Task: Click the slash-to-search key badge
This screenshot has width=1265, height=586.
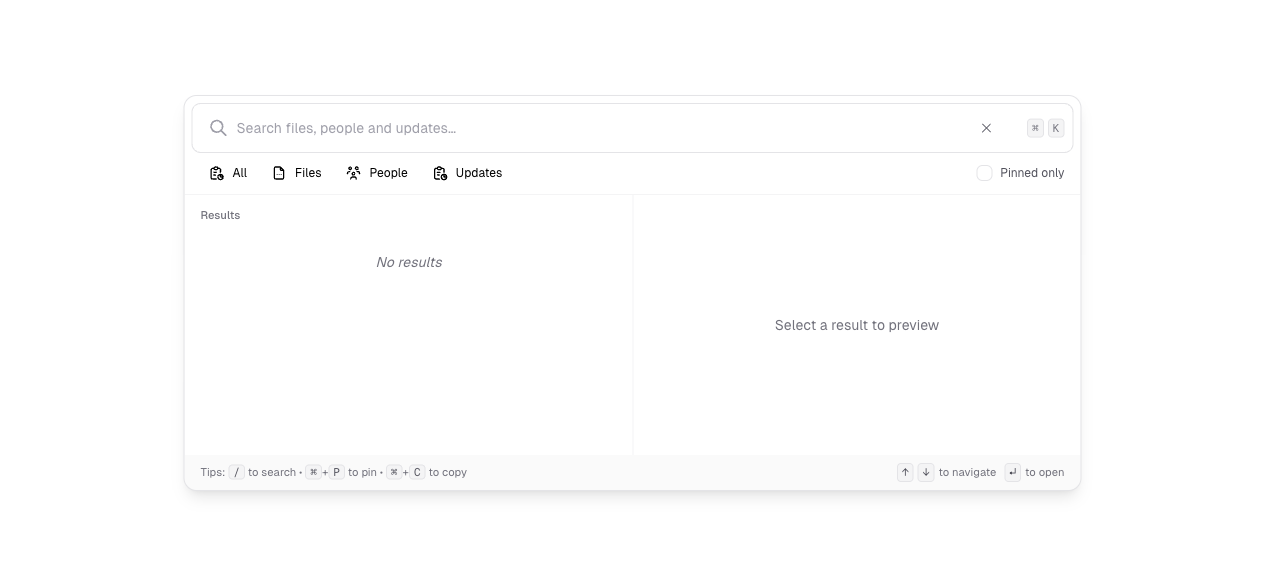Action: (x=236, y=472)
